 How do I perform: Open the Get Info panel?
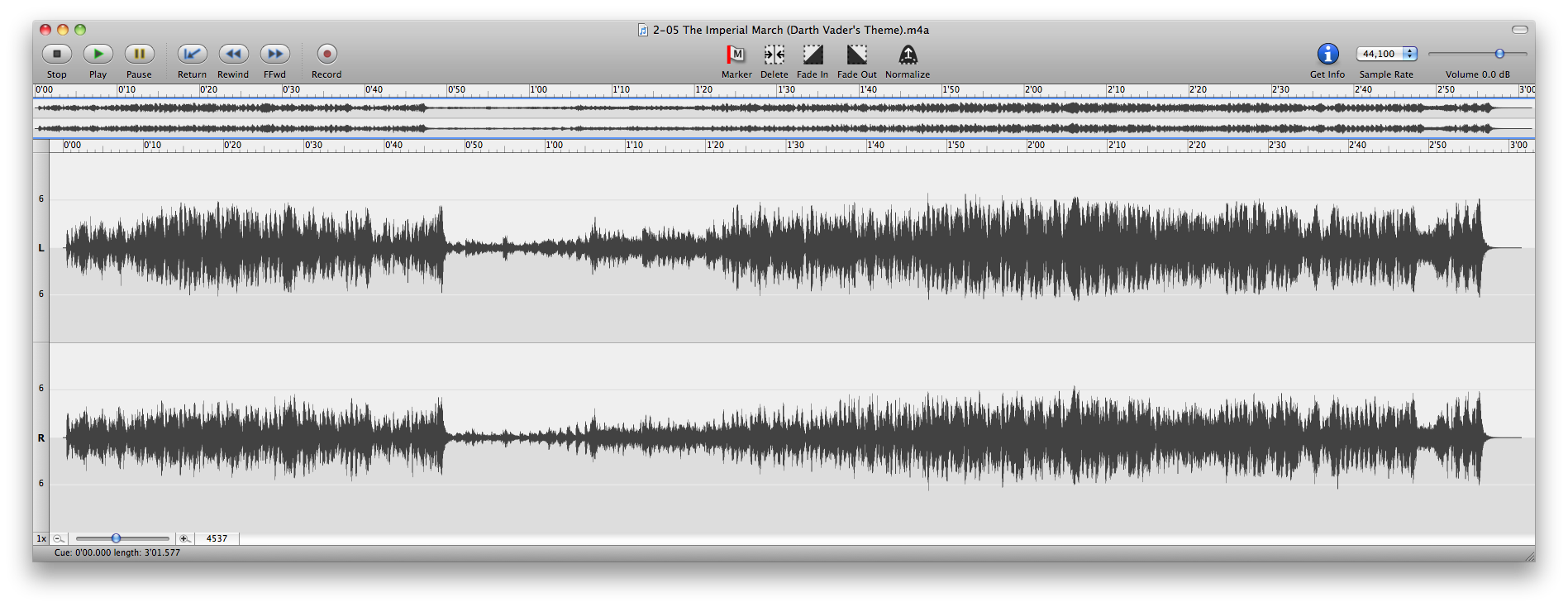pos(1327,54)
